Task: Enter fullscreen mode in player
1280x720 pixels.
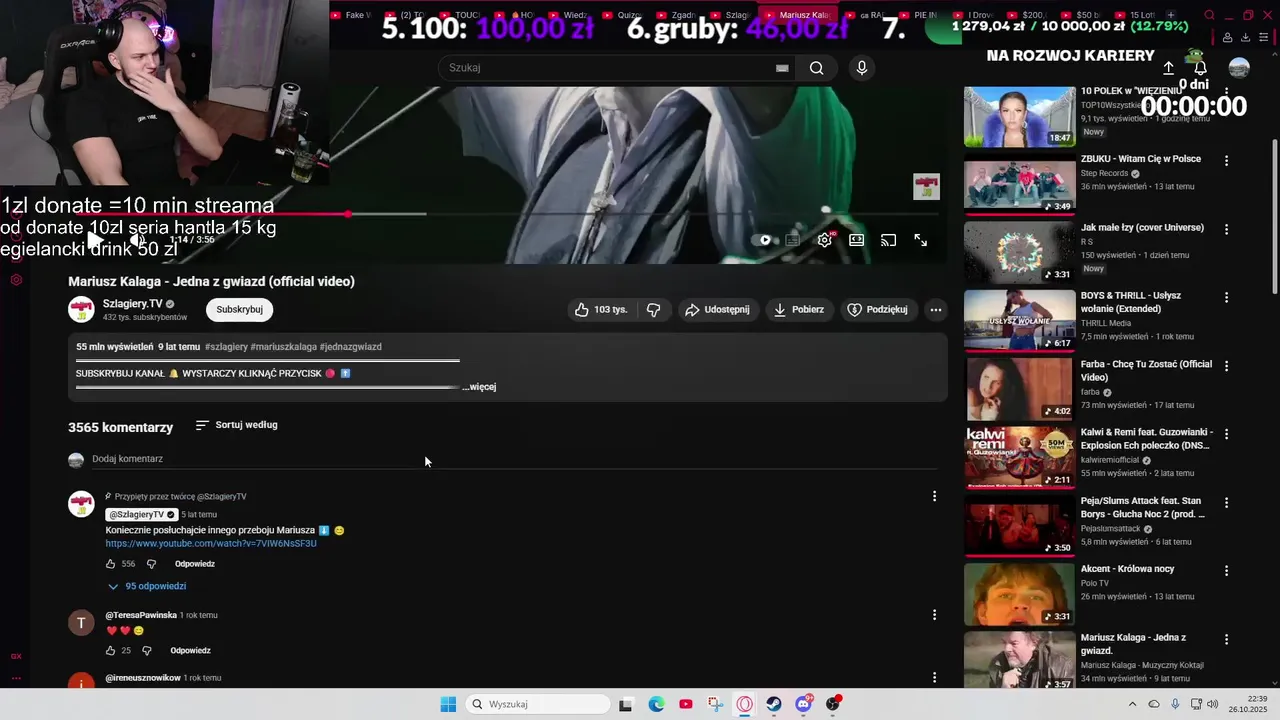Action: (x=921, y=240)
